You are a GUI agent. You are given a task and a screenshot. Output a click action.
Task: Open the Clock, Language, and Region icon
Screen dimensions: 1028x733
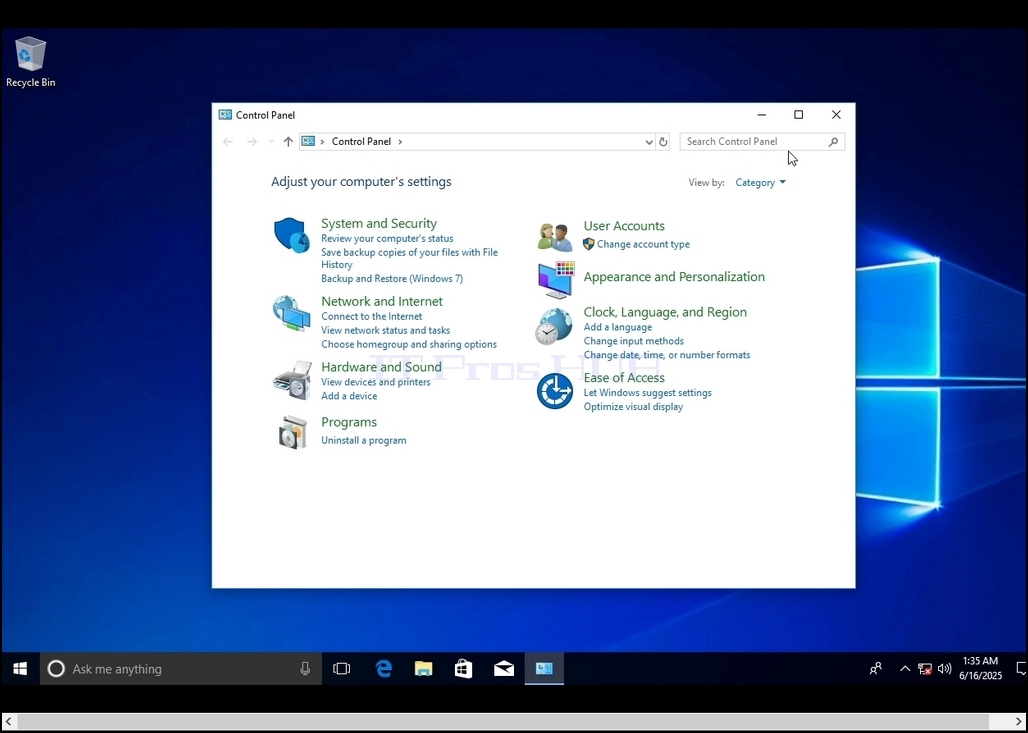coord(555,326)
